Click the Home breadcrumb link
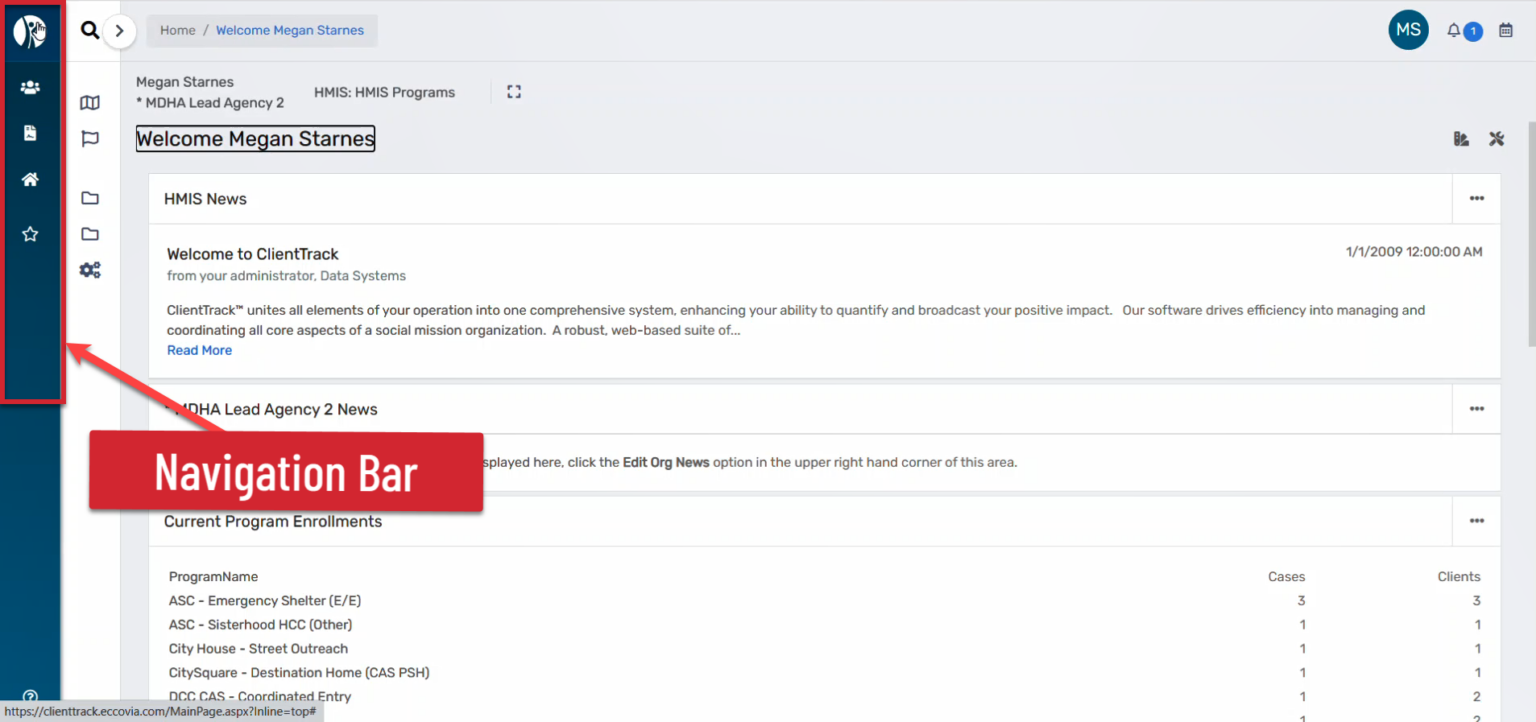The image size is (1536, 722). (x=177, y=30)
